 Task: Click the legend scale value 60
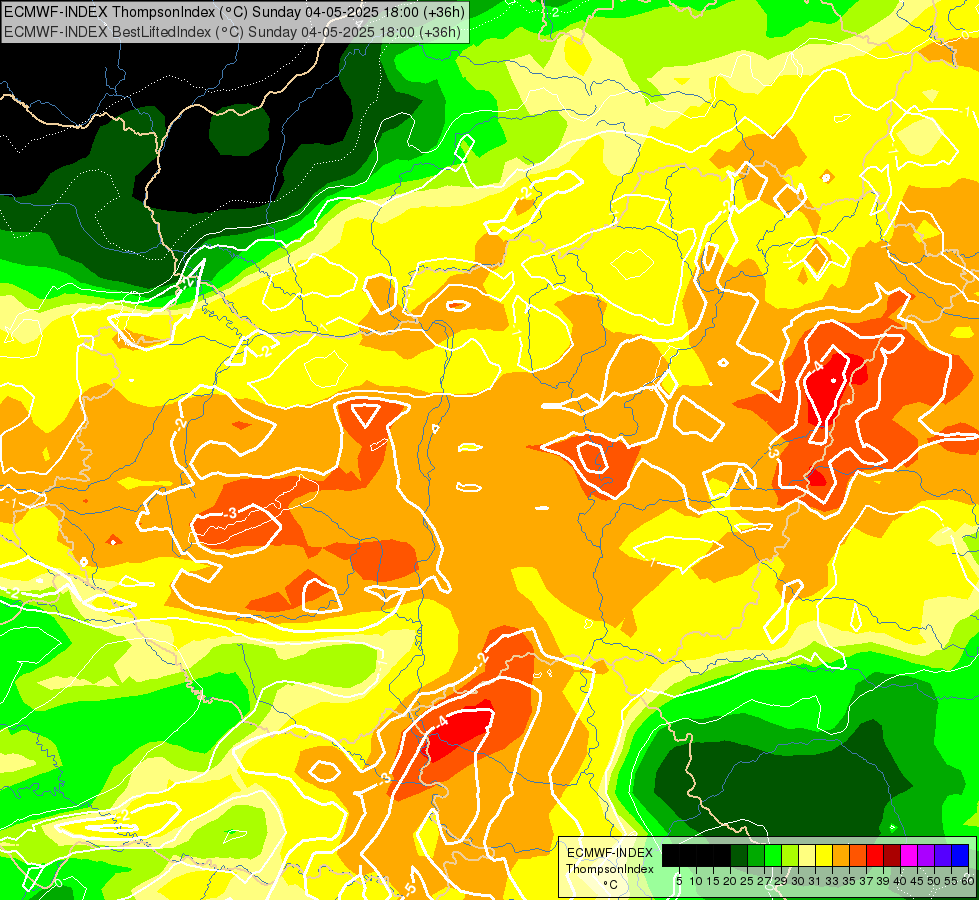pos(968,881)
